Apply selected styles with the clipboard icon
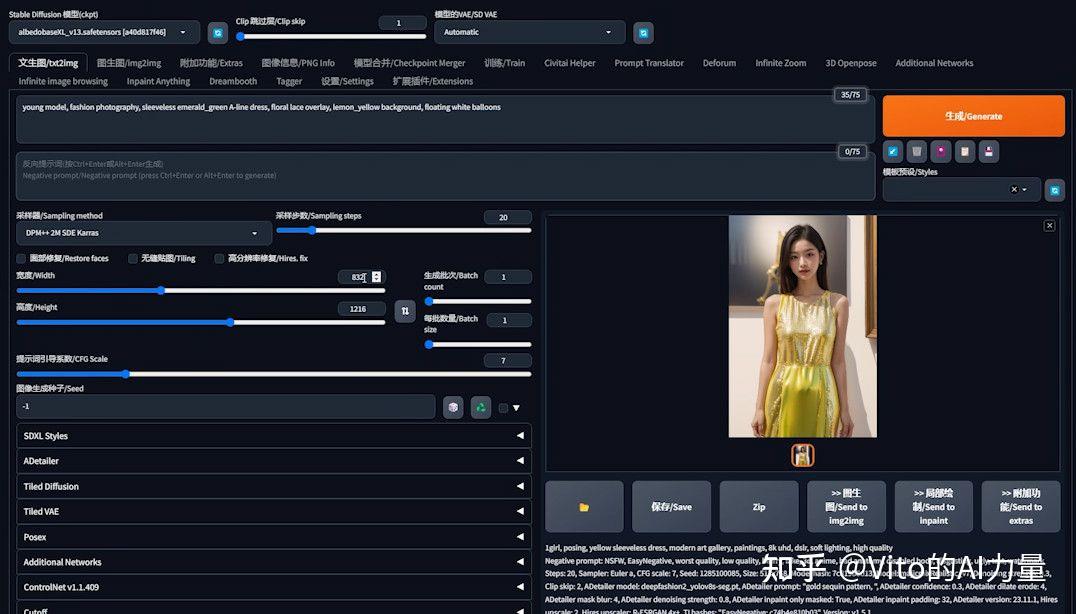The width and height of the screenshot is (1076, 614). coord(965,151)
